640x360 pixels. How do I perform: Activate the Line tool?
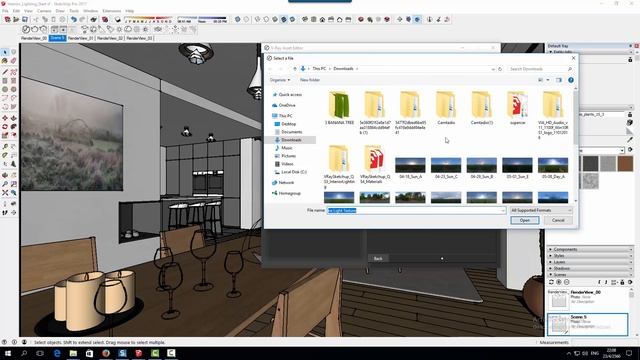5,72
